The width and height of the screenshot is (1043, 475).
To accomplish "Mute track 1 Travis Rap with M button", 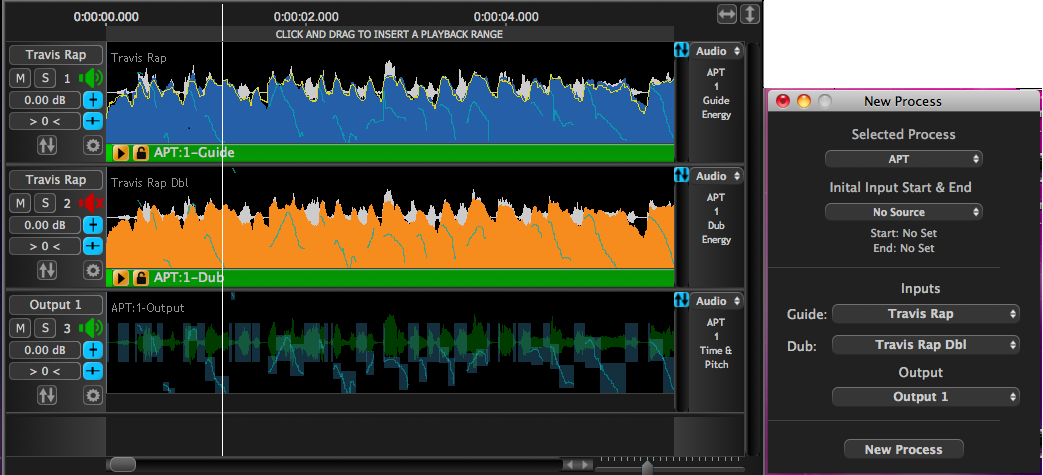I will pyautogui.click(x=20, y=78).
